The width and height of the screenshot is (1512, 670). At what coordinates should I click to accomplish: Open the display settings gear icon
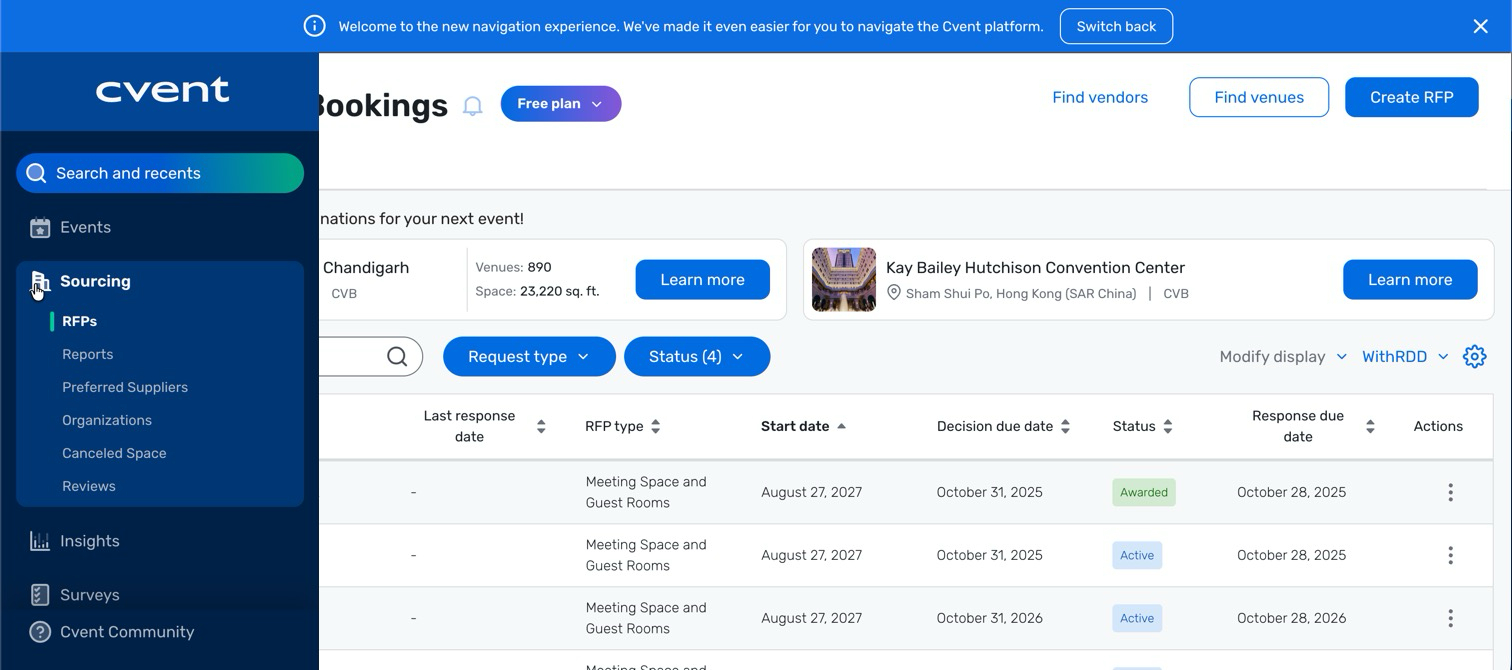[x=1474, y=357]
